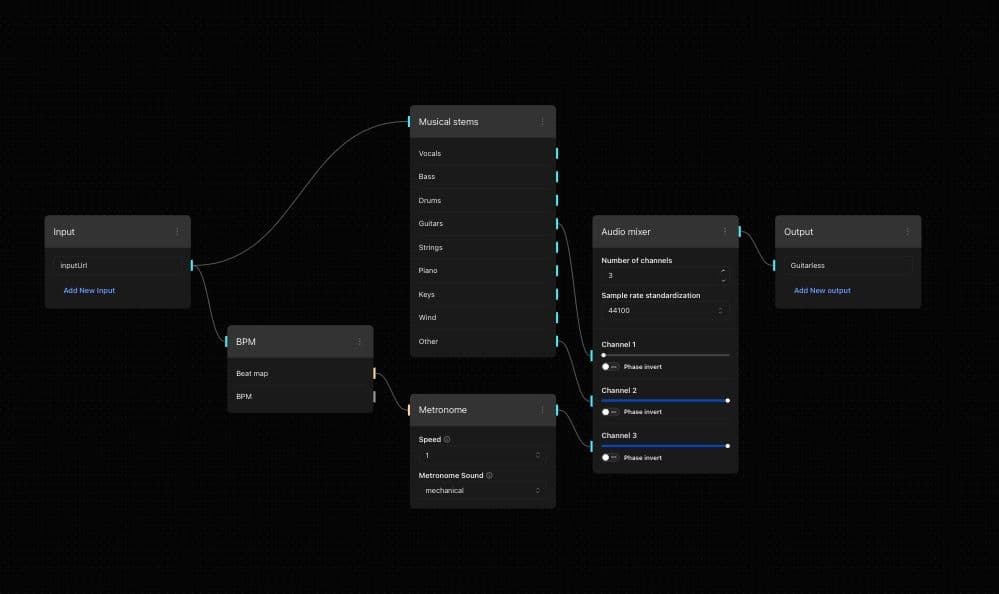The width and height of the screenshot is (999, 594).
Task: Enable Phase invert on Channel 2
Action: click(609, 412)
